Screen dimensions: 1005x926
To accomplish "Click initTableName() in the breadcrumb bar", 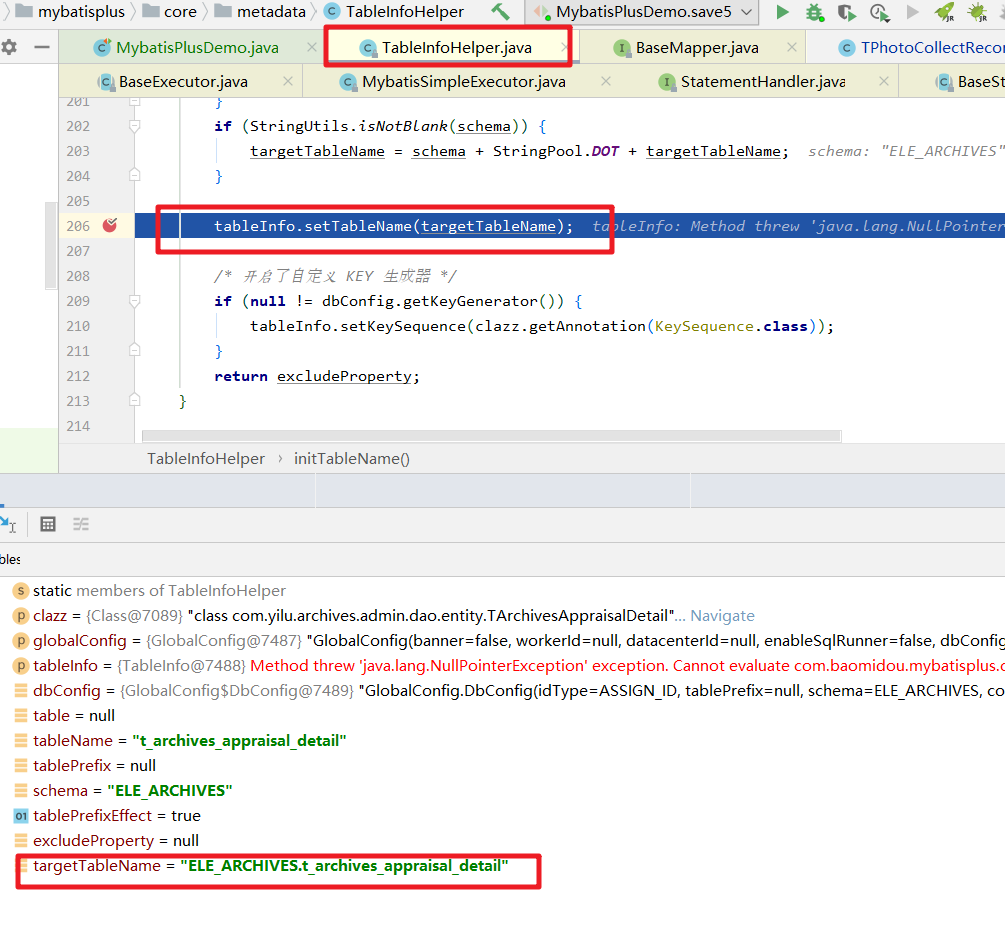I will click(x=352, y=458).
